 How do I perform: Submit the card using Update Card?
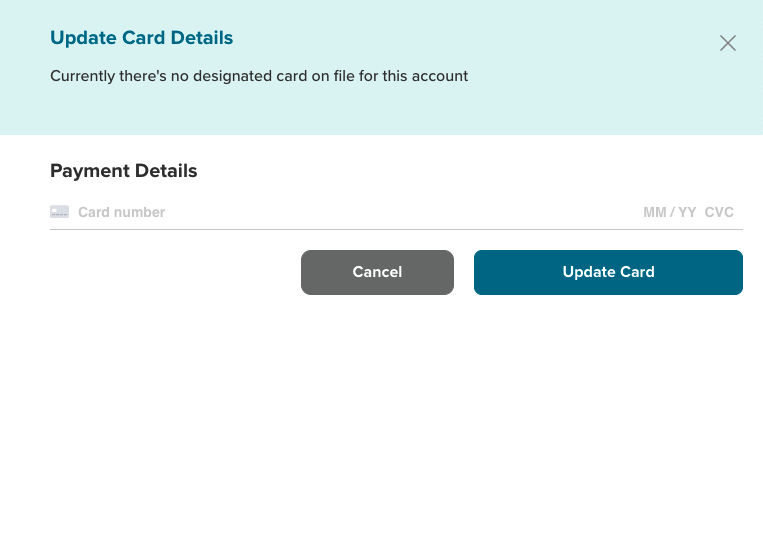[608, 272]
